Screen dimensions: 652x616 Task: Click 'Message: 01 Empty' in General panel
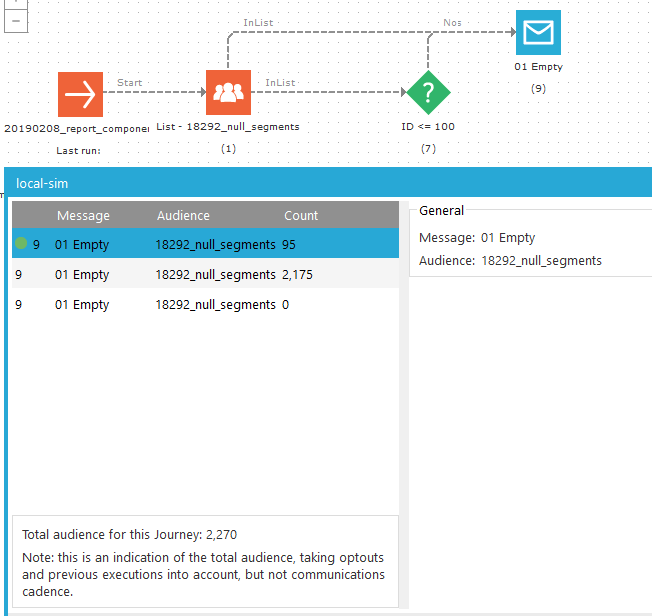(x=477, y=237)
